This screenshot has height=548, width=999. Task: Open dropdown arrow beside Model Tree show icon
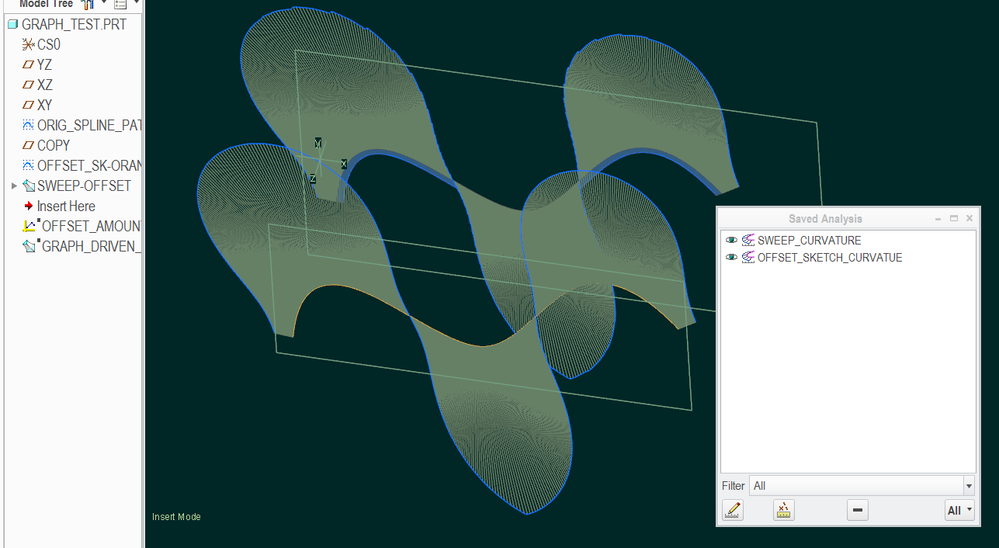136,3
